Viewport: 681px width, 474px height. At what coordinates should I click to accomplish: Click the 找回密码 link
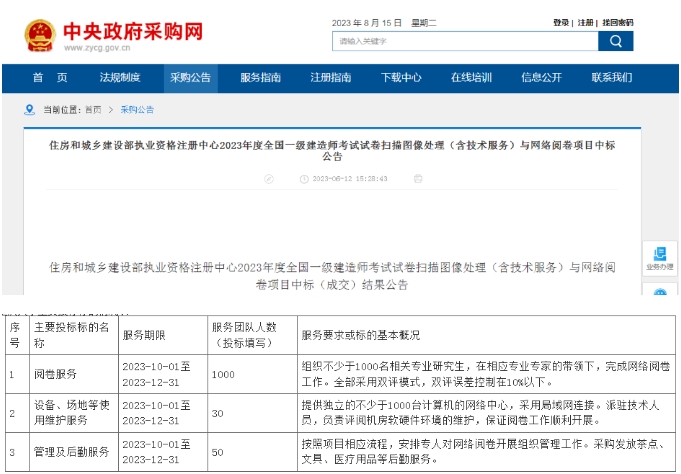[618, 23]
